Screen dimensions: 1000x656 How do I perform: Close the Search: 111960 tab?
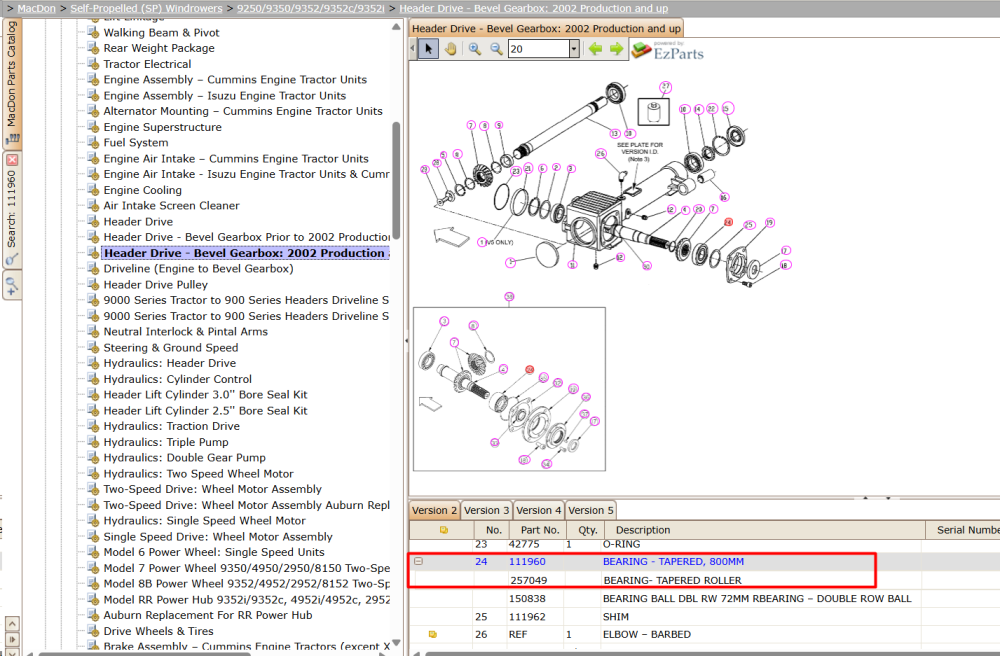coord(11,160)
